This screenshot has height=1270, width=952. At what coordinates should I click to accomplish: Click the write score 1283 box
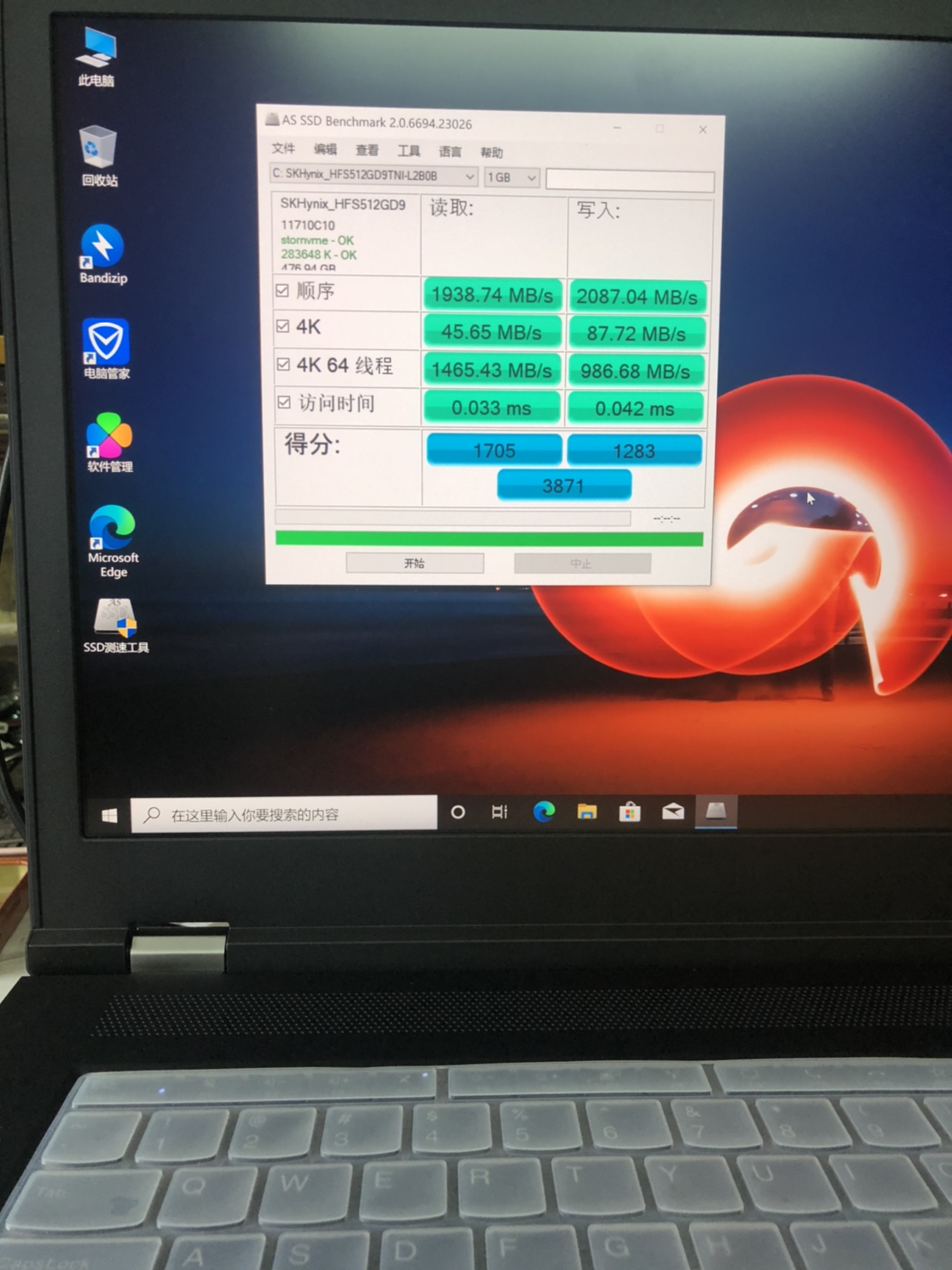click(x=634, y=451)
